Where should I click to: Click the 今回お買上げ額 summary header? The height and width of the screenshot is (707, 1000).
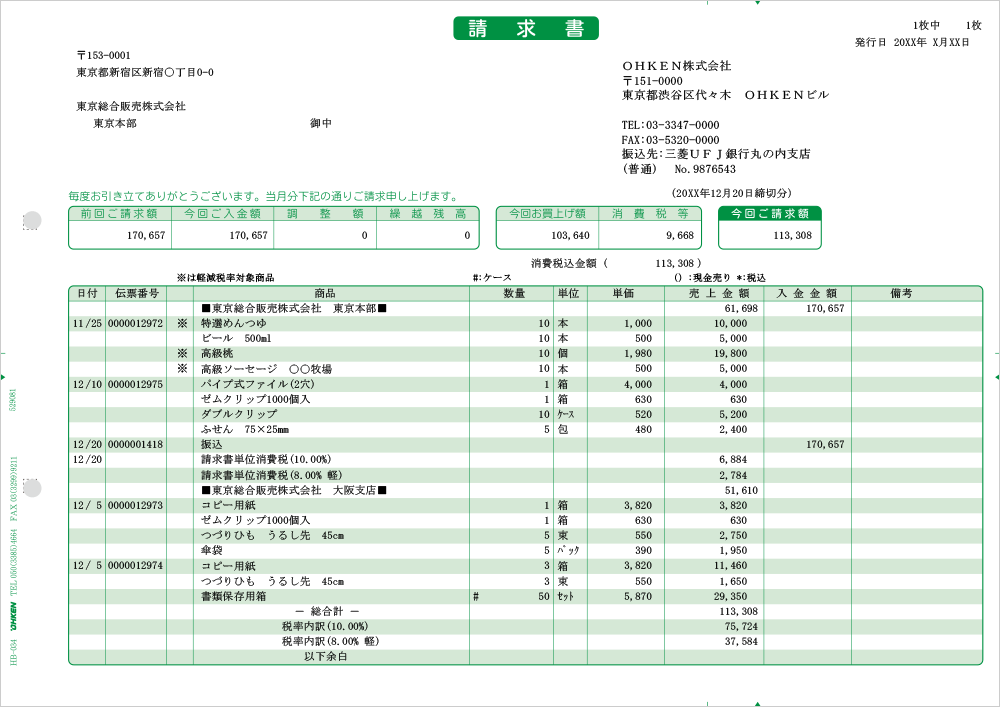pos(547,214)
